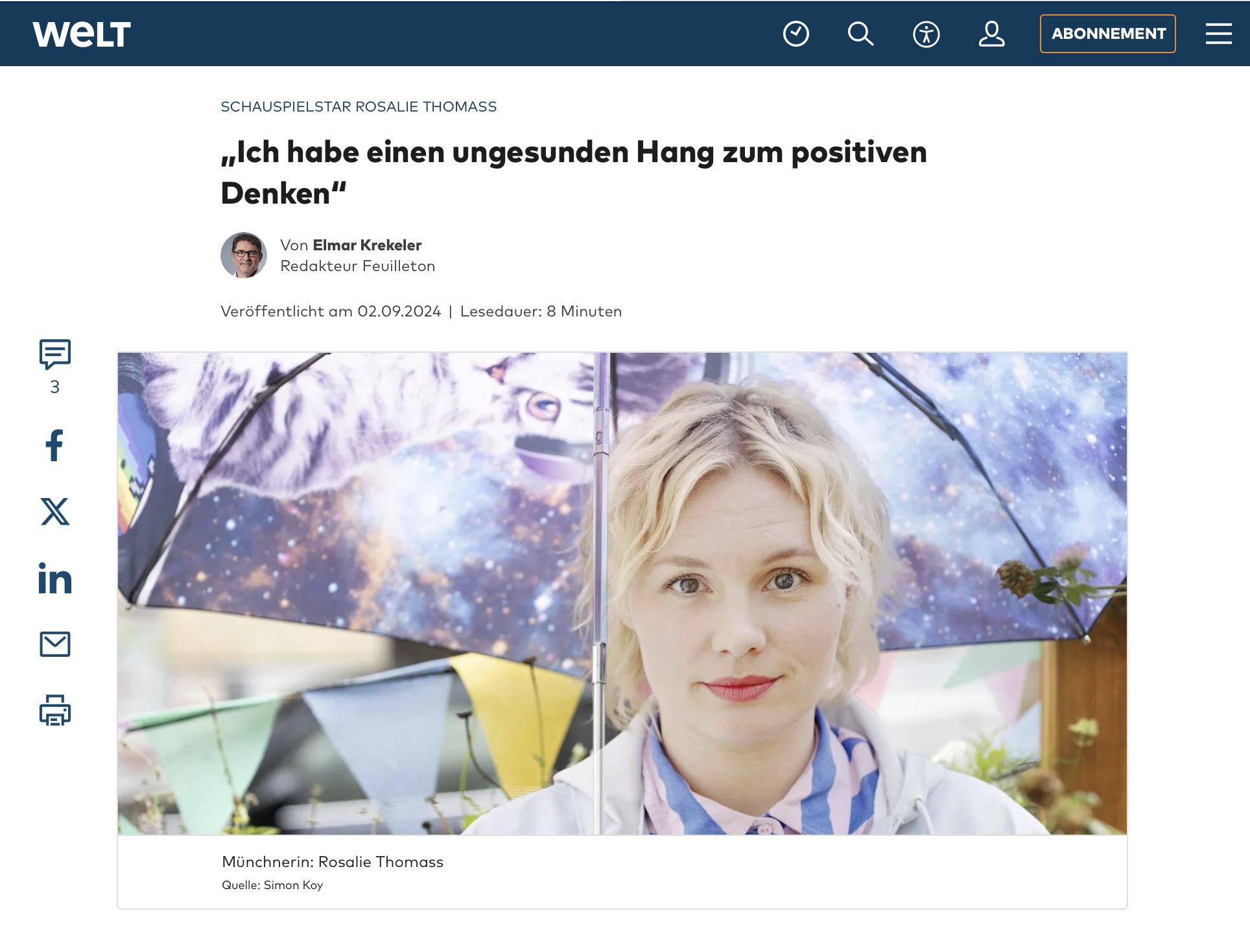This screenshot has height=952, width=1250.
Task: Click the WELT logo
Action: pos(82,34)
